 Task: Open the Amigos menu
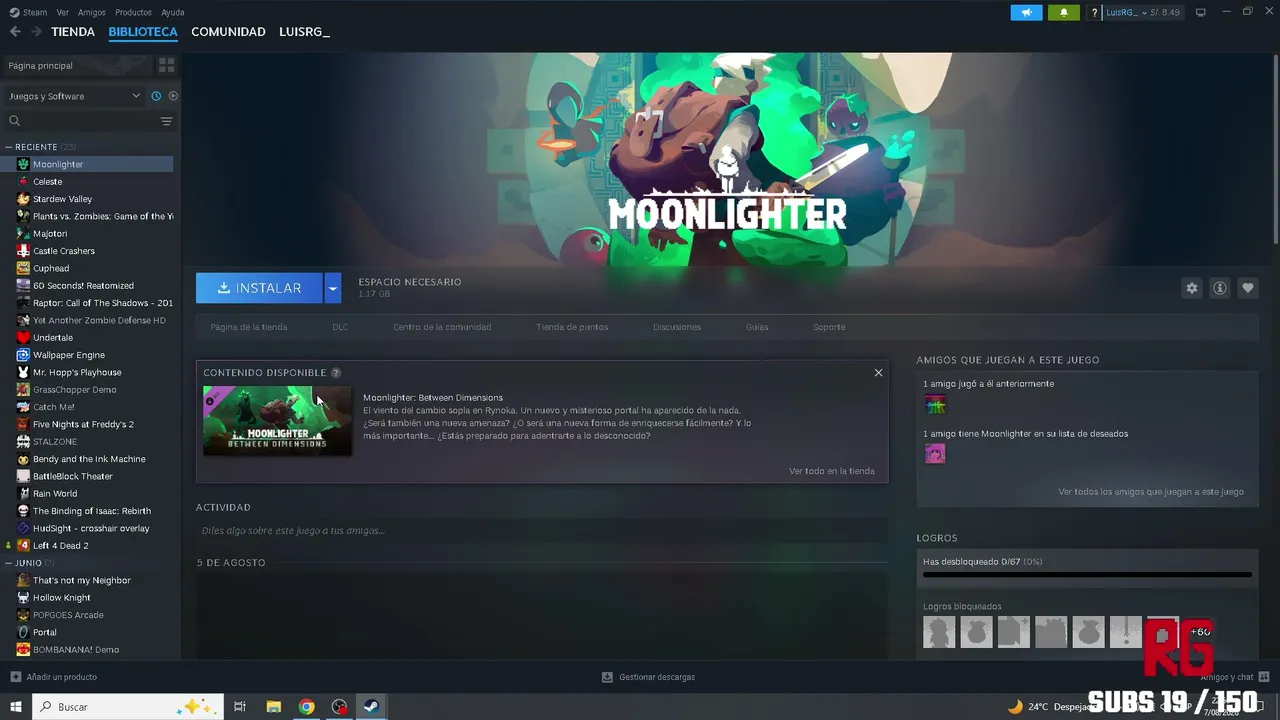(92, 12)
